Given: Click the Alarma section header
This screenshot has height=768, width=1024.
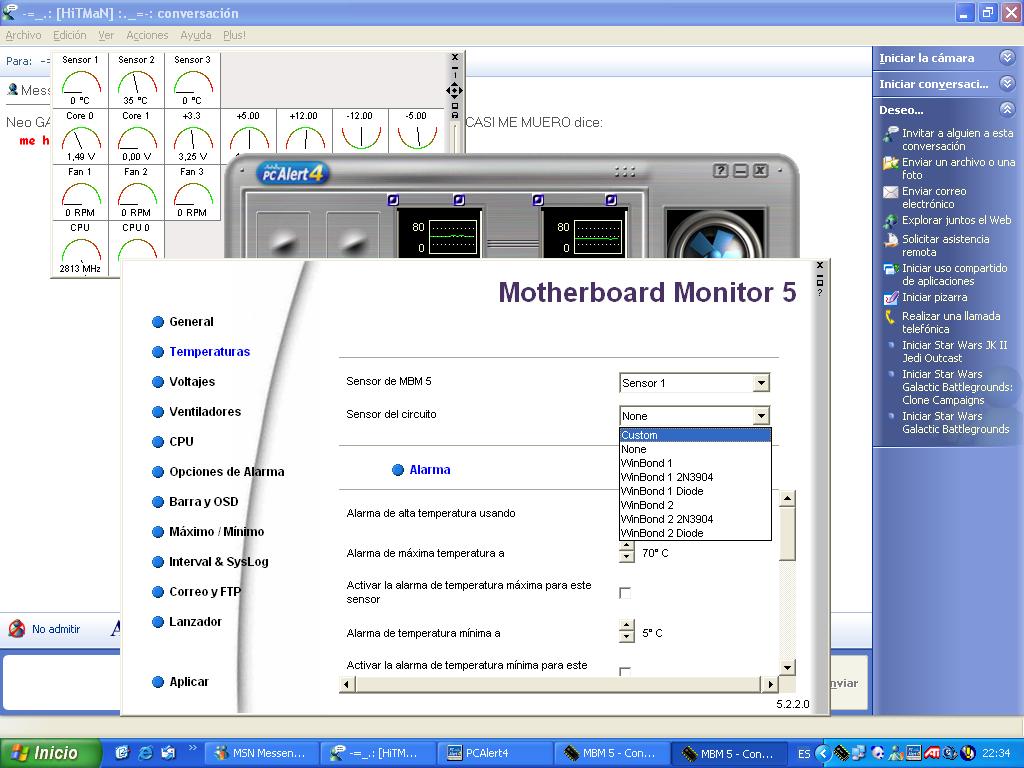Looking at the screenshot, I should click(x=421, y=470).
